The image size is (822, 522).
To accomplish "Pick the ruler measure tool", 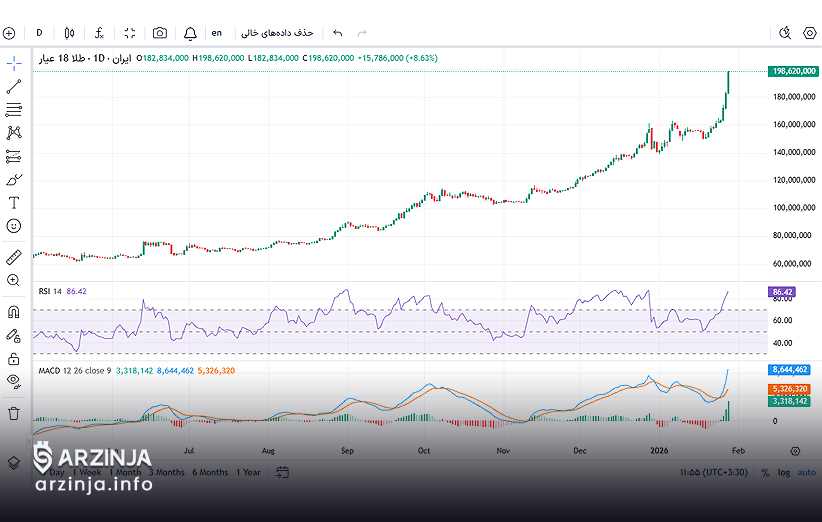I will click(14, 257).
